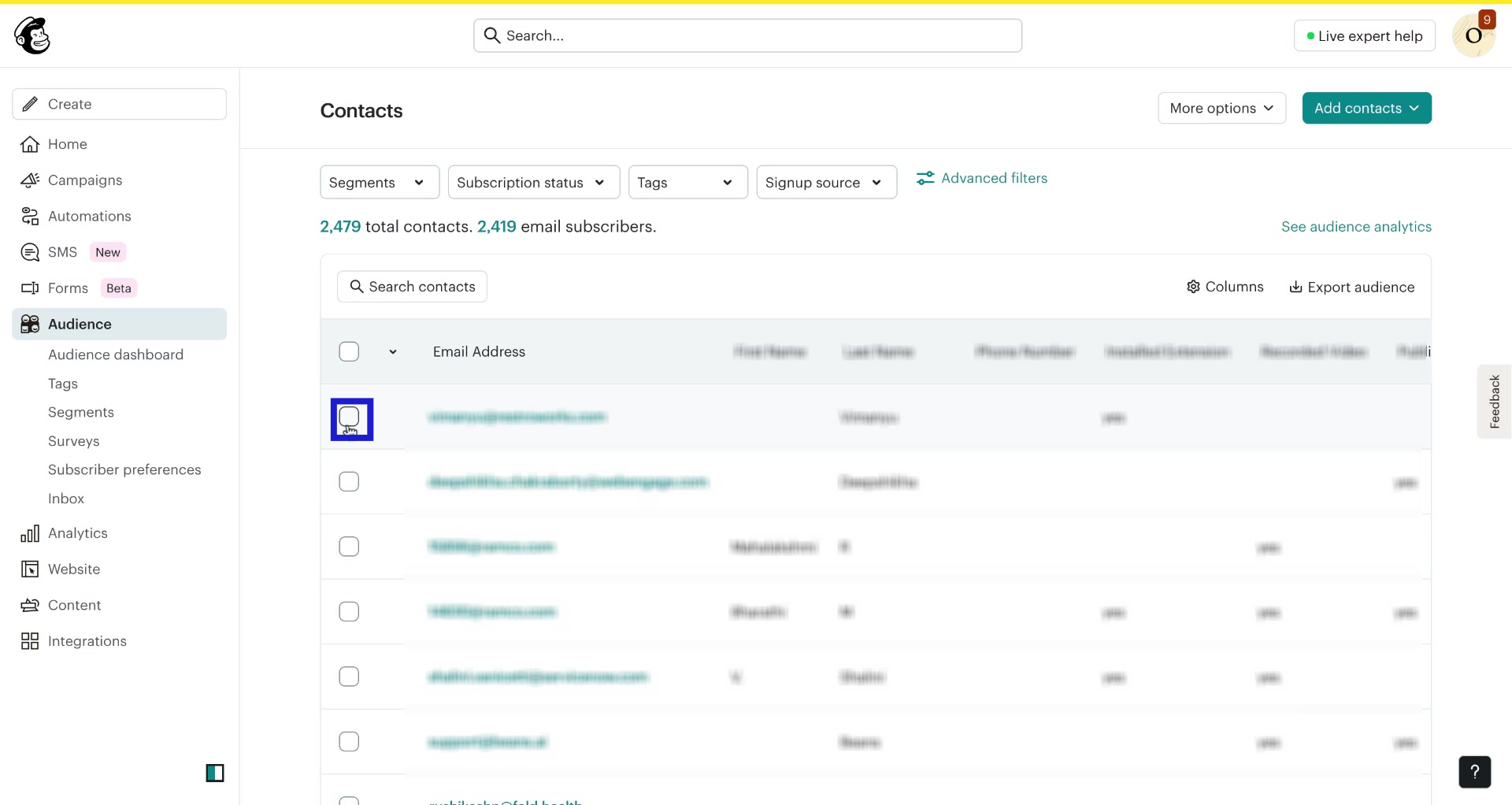
Task: Open the More options dropdown
Action: coord(1221,108)
